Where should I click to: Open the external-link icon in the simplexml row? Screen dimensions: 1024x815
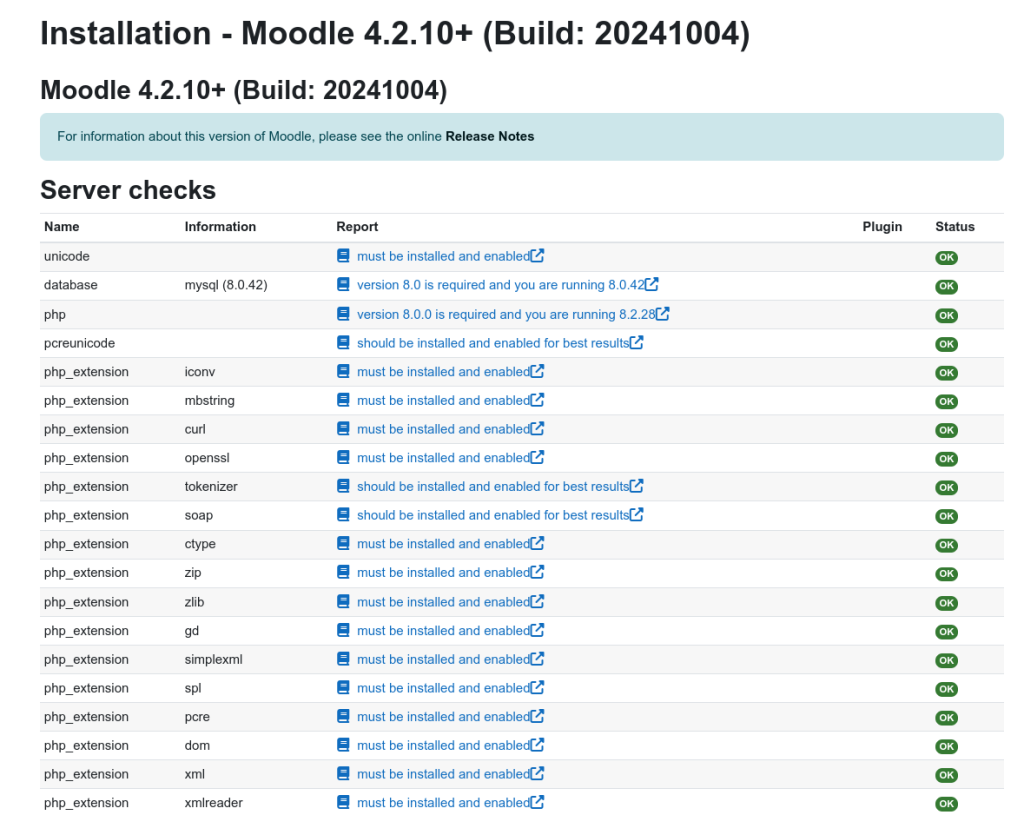click(x=537, y=660)
